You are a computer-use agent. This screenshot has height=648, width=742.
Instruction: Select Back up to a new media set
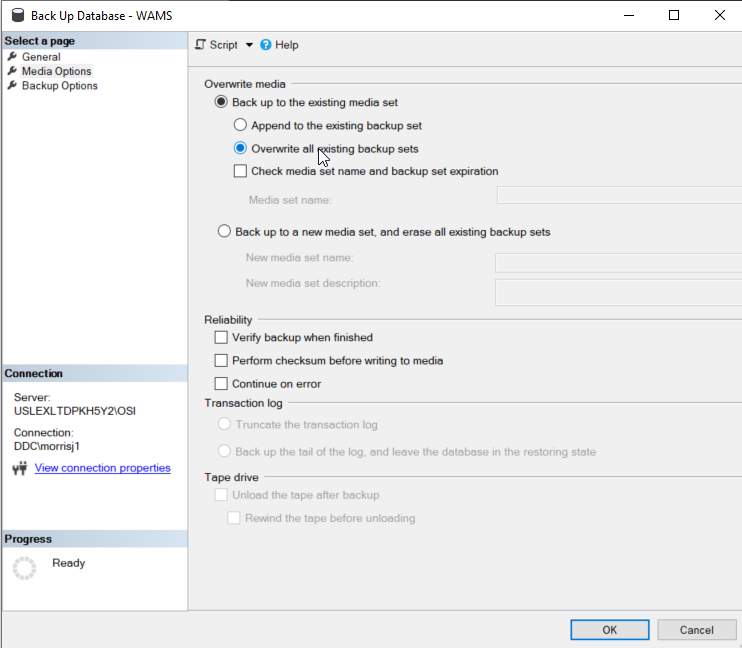tap(224, 231)
